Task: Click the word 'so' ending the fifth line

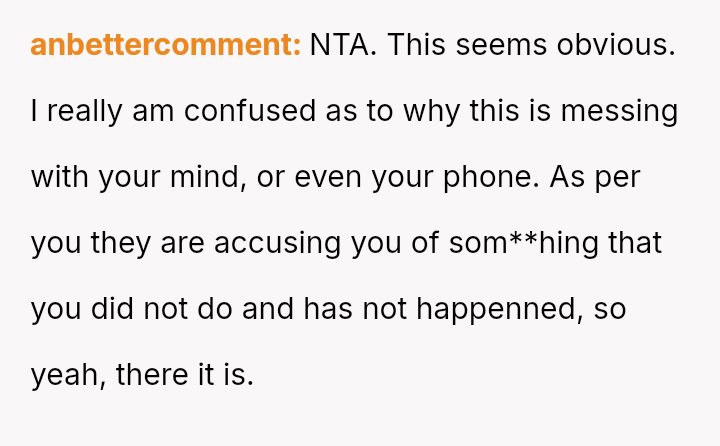Action: coord(610,309)
